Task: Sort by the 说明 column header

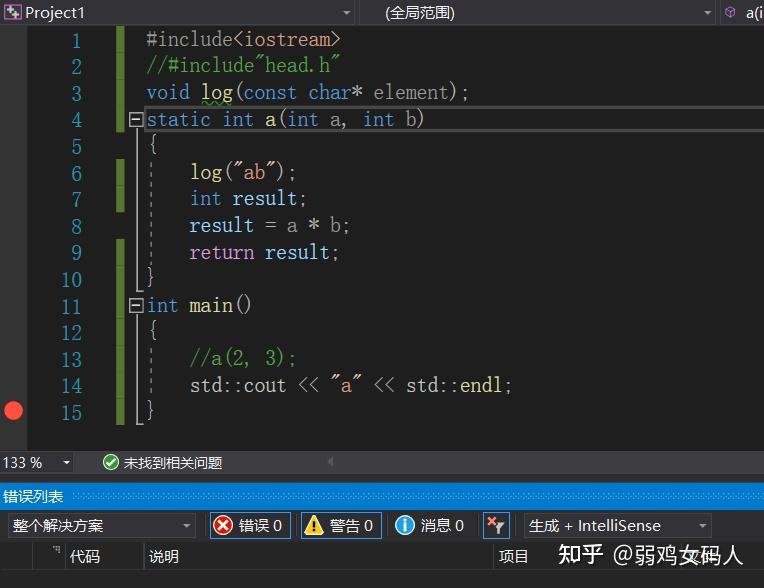Action: (x=164, y=556)
